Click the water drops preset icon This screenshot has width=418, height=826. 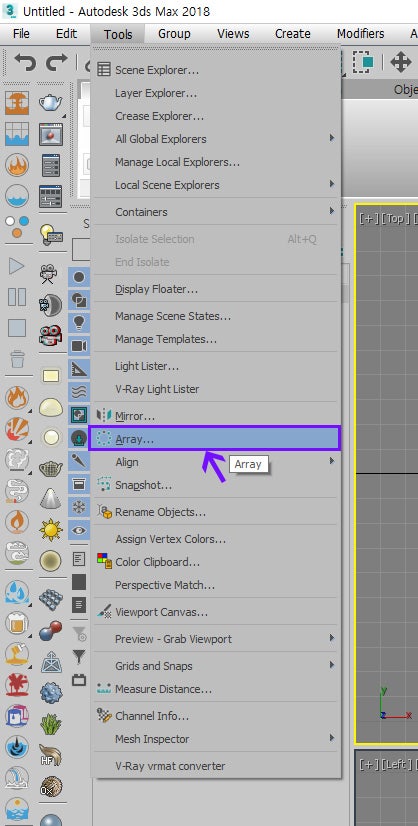click(x=17, y=593)
